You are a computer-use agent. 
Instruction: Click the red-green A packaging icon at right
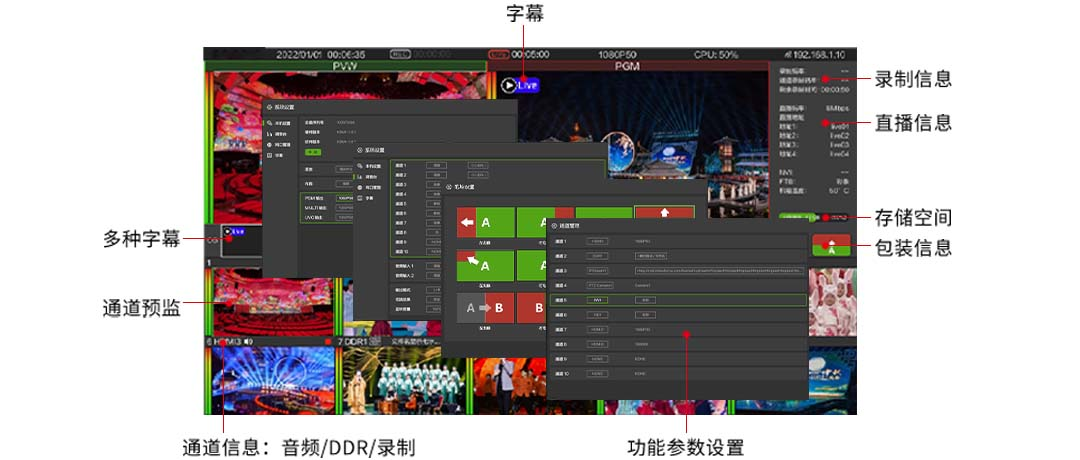tap(834, 248)
